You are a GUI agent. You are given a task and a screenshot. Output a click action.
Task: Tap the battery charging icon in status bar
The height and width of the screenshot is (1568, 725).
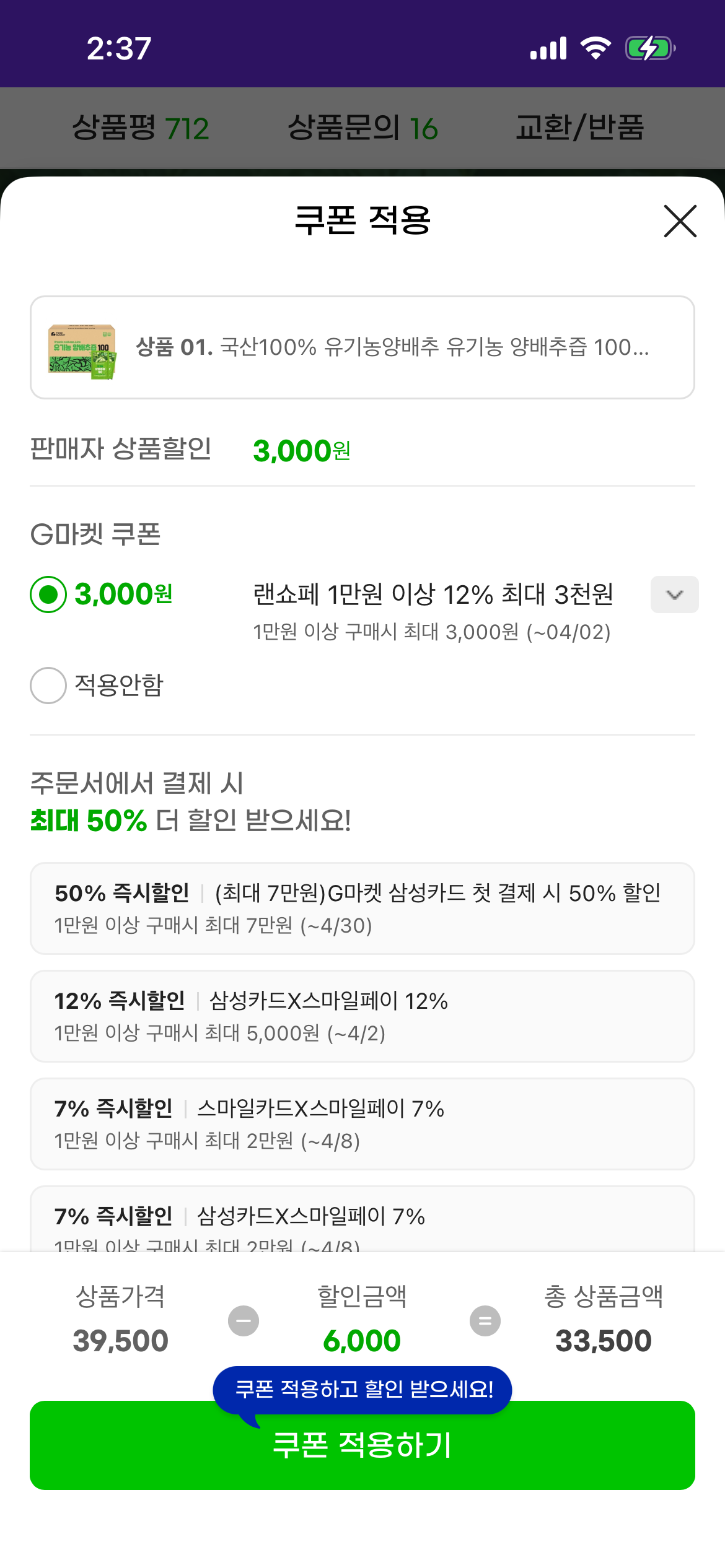click(x=649, y=48)
